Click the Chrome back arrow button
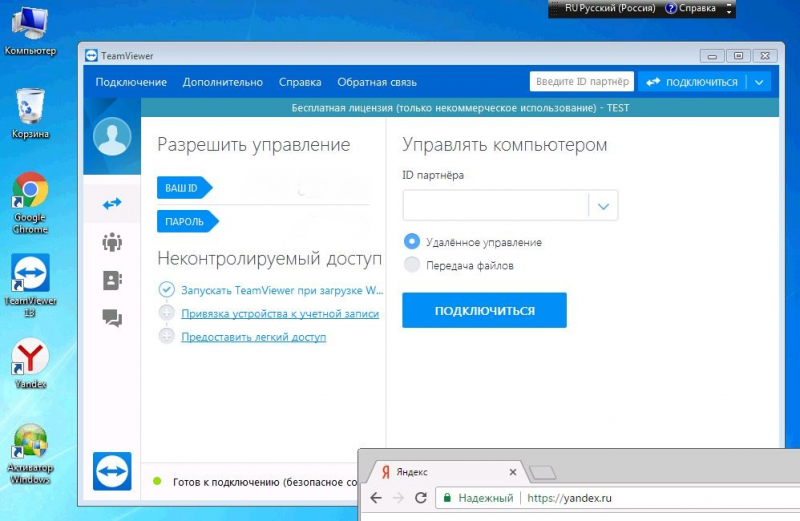The height and width of the screenshot is (521, 800). click(x=376, y=498)
